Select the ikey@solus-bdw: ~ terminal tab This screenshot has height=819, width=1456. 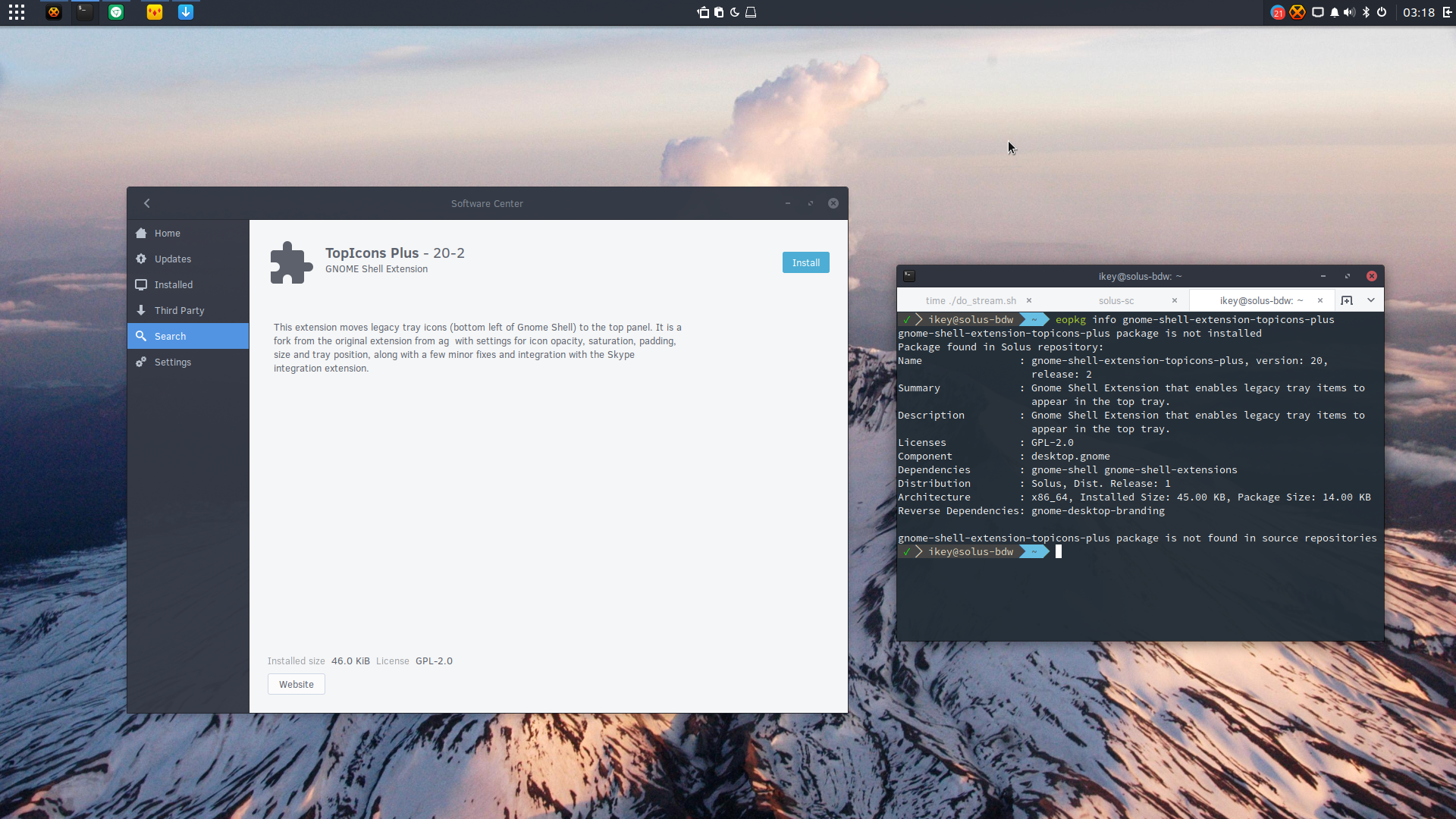tap(1262, 301)
